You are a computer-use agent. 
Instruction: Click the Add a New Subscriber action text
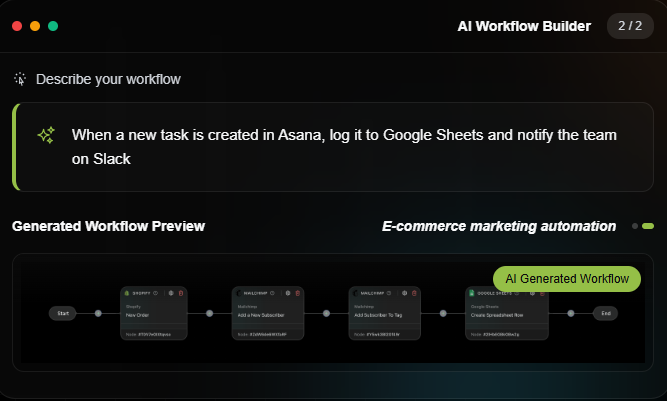coord(261,315)
